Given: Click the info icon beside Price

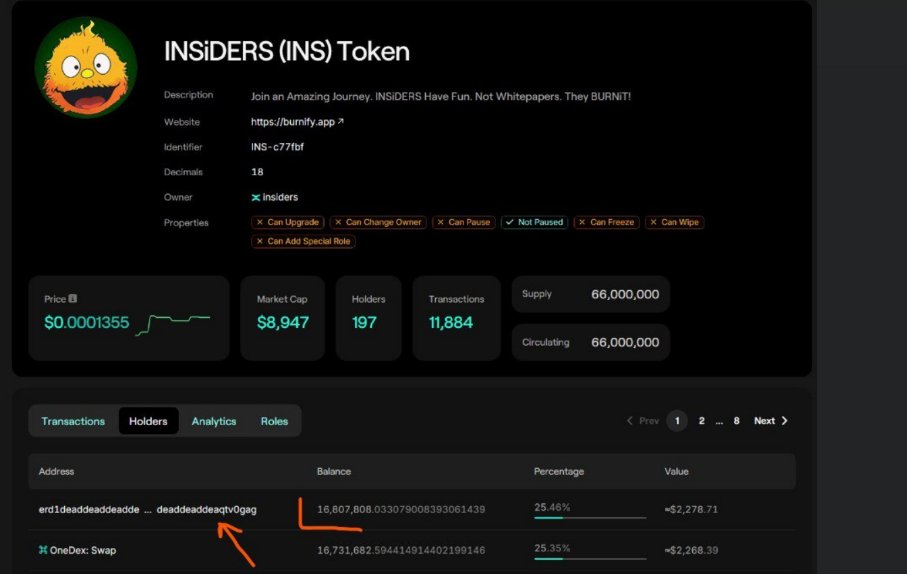Looking at the screenshot, I should [x=72, y=299].
